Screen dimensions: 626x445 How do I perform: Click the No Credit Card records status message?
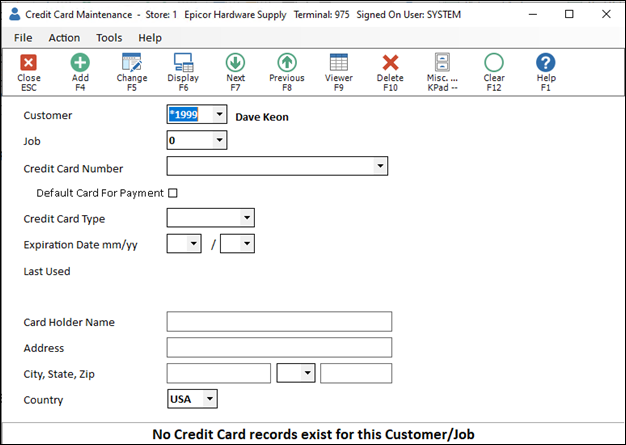coord(313,434)
